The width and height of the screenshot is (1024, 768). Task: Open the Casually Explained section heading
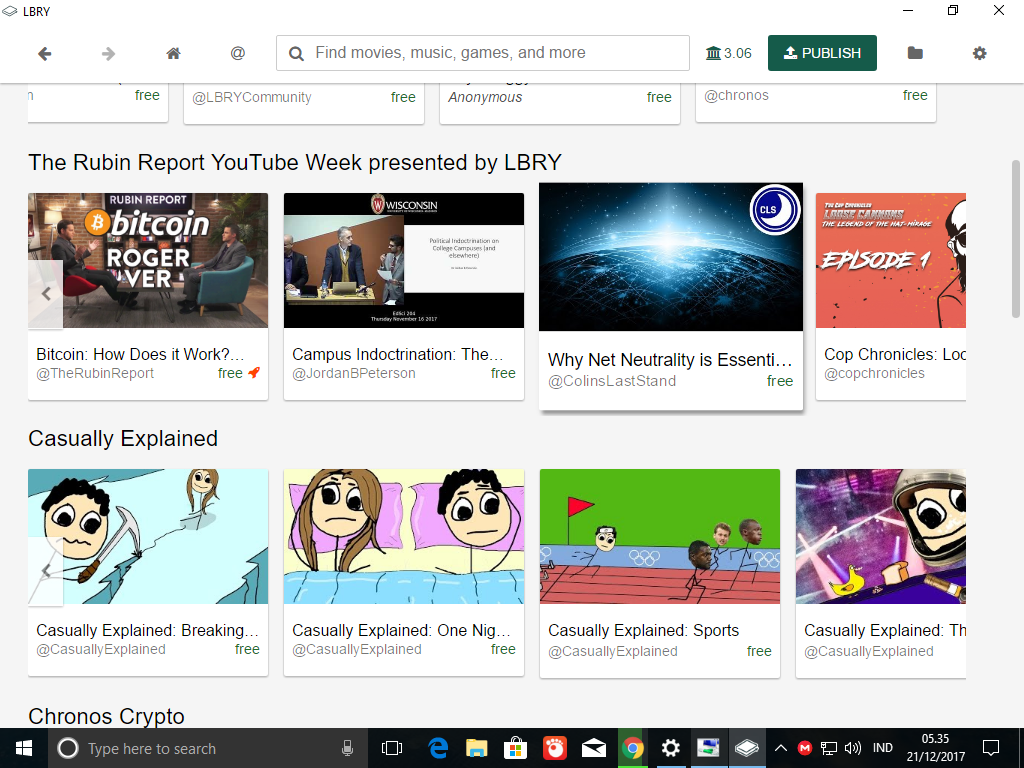[x=123, y=438]
